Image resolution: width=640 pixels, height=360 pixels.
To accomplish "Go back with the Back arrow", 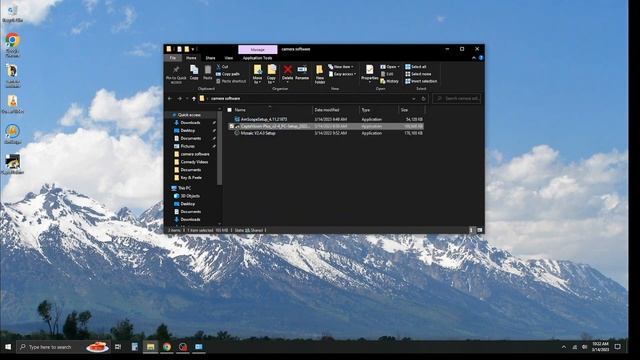I will click(x=170, y=98).
